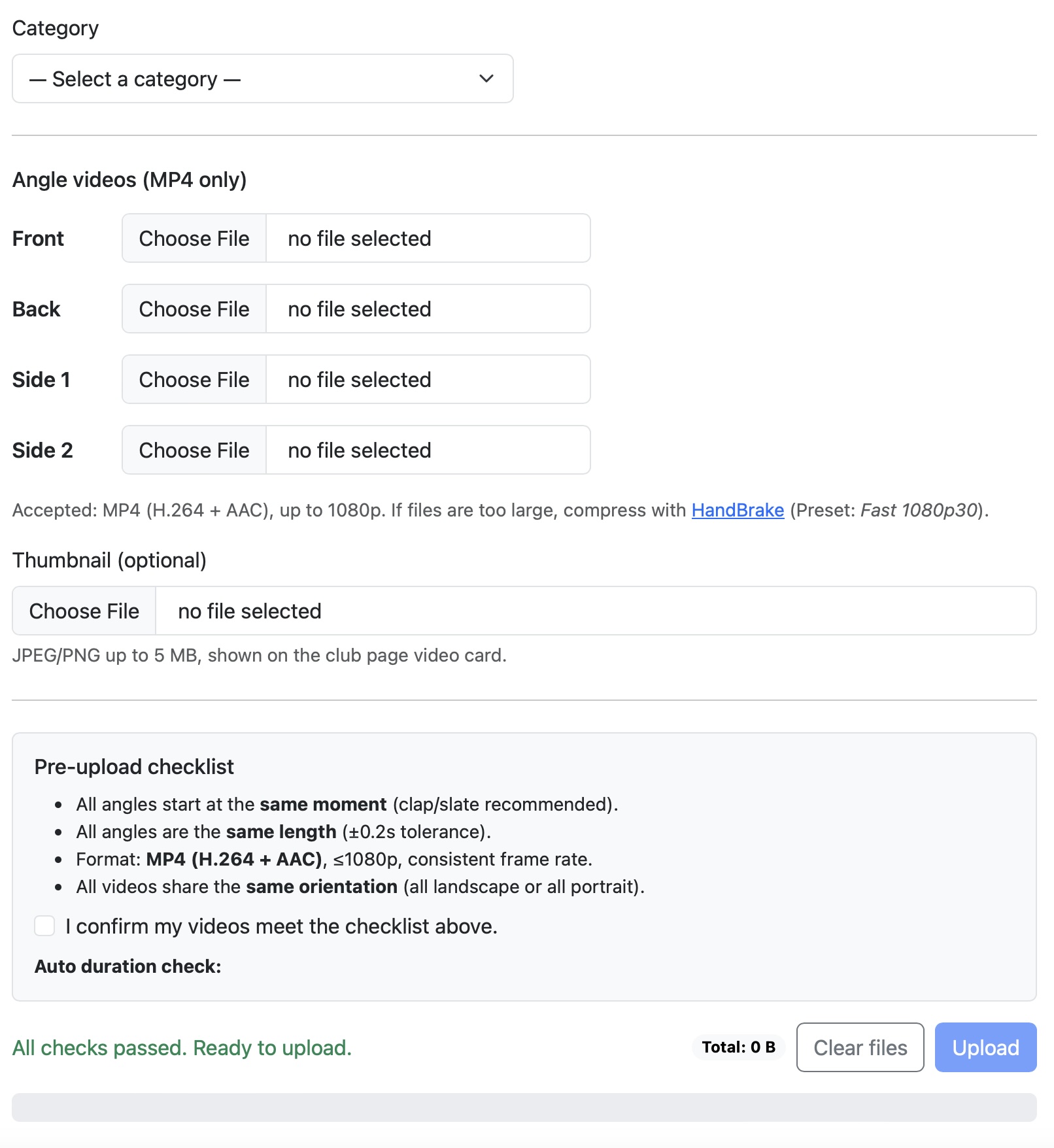Check the confirm videos meet checklist box
The width and height of the screenshot is (1054, 1148).
pos(44,926)
